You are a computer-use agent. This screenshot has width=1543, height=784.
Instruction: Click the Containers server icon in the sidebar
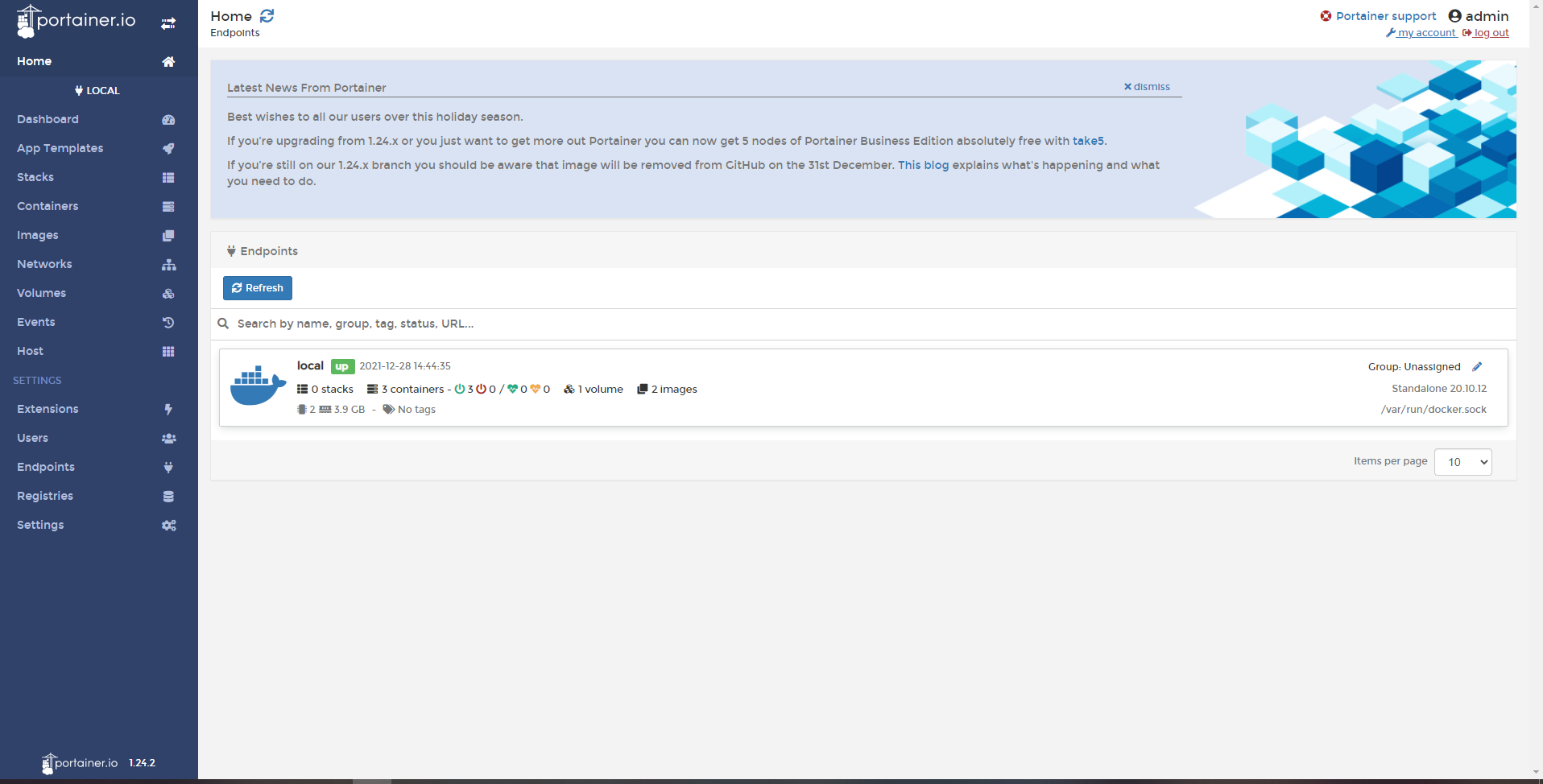point(168,207)
